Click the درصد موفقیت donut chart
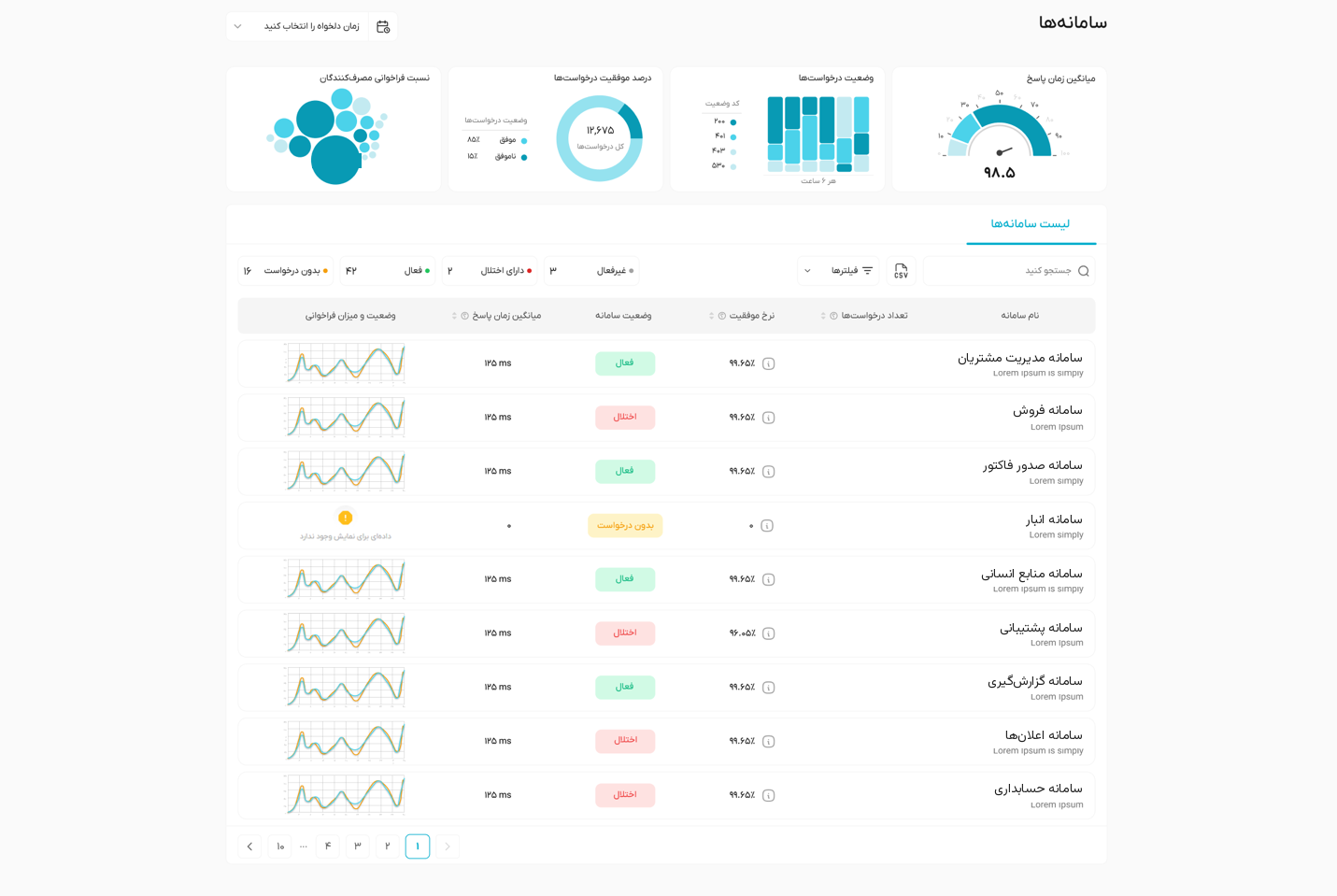This screenshot has width=1337, height=896. (x=599, y=138)
